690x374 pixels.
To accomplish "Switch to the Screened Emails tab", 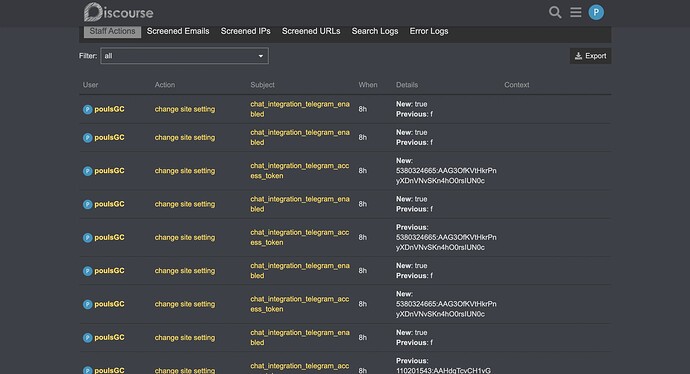I will point(178,31).
